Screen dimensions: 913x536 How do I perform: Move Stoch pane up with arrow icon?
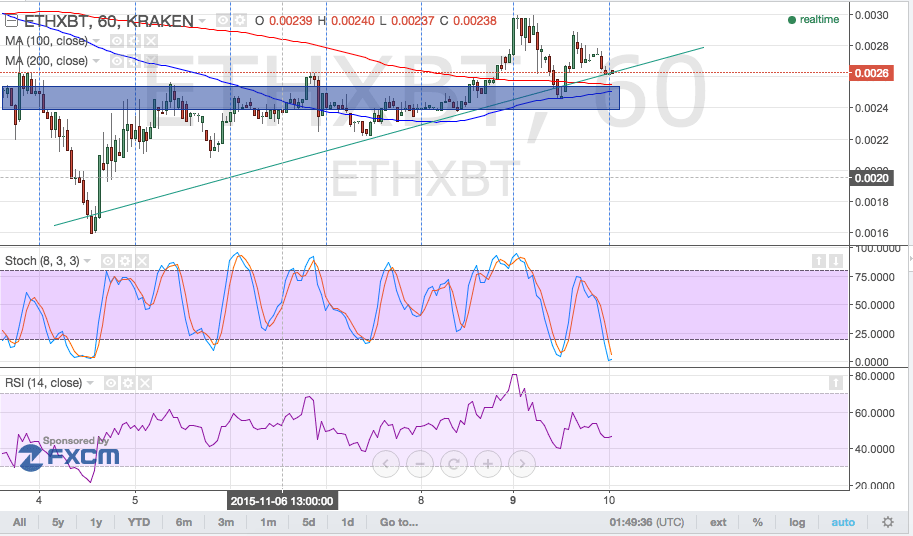(819, 261)
